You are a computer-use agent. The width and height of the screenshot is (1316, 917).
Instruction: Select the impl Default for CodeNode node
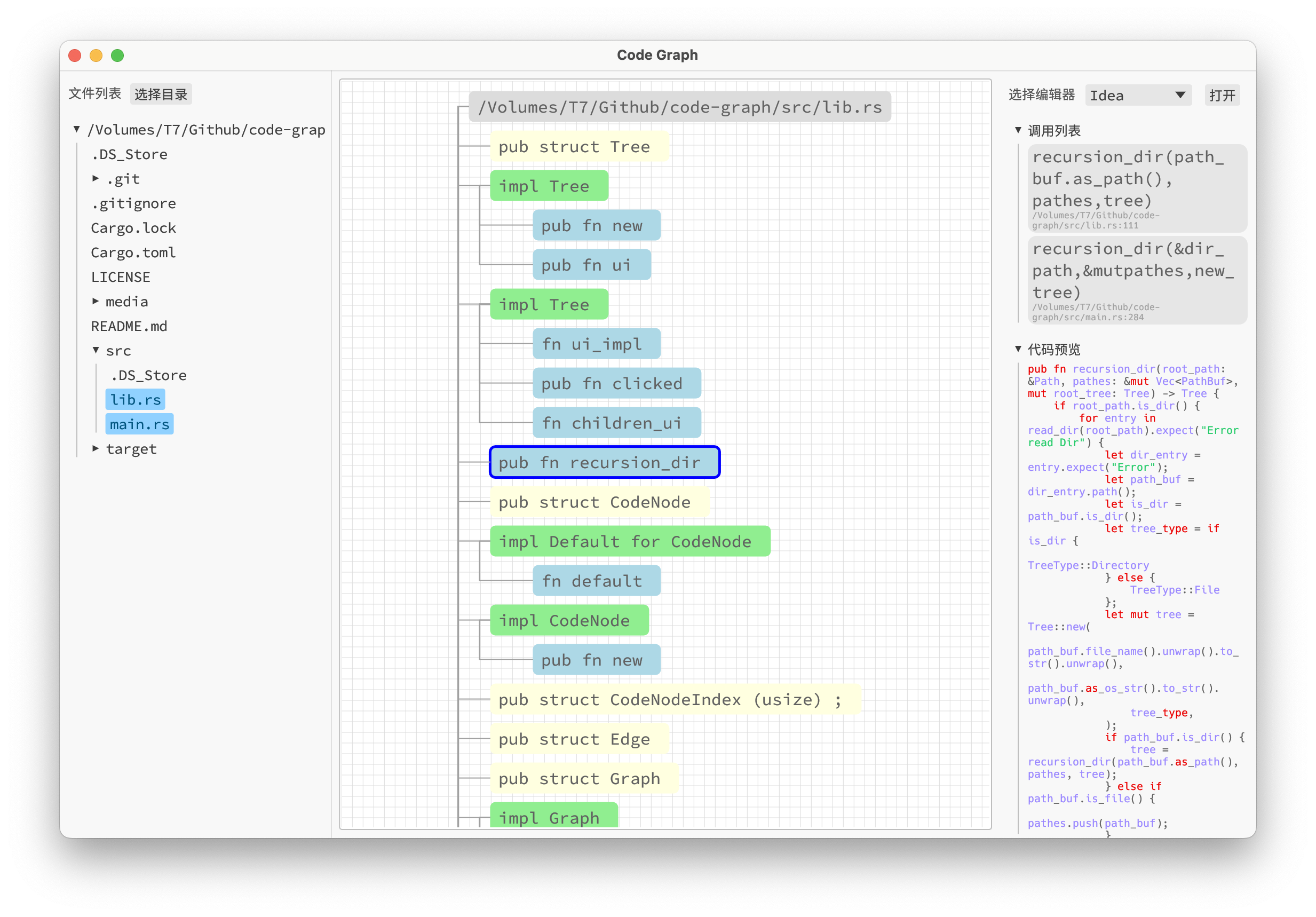(629, 542)
